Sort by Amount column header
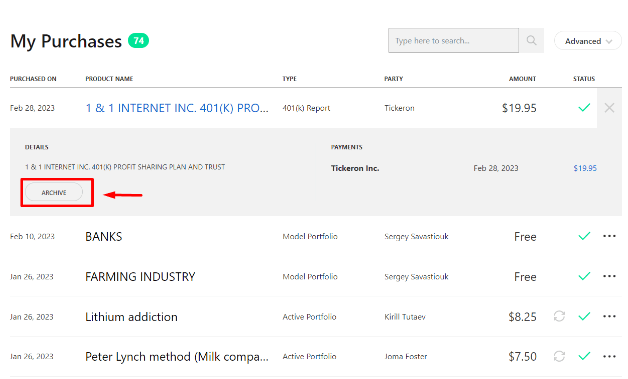The width and height of the screenshot is (628, 379). click(522, 79)
